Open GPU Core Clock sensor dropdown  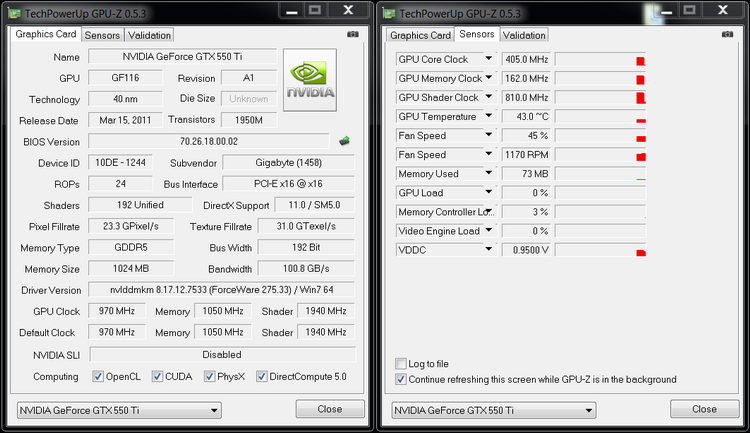click(488, 59)
